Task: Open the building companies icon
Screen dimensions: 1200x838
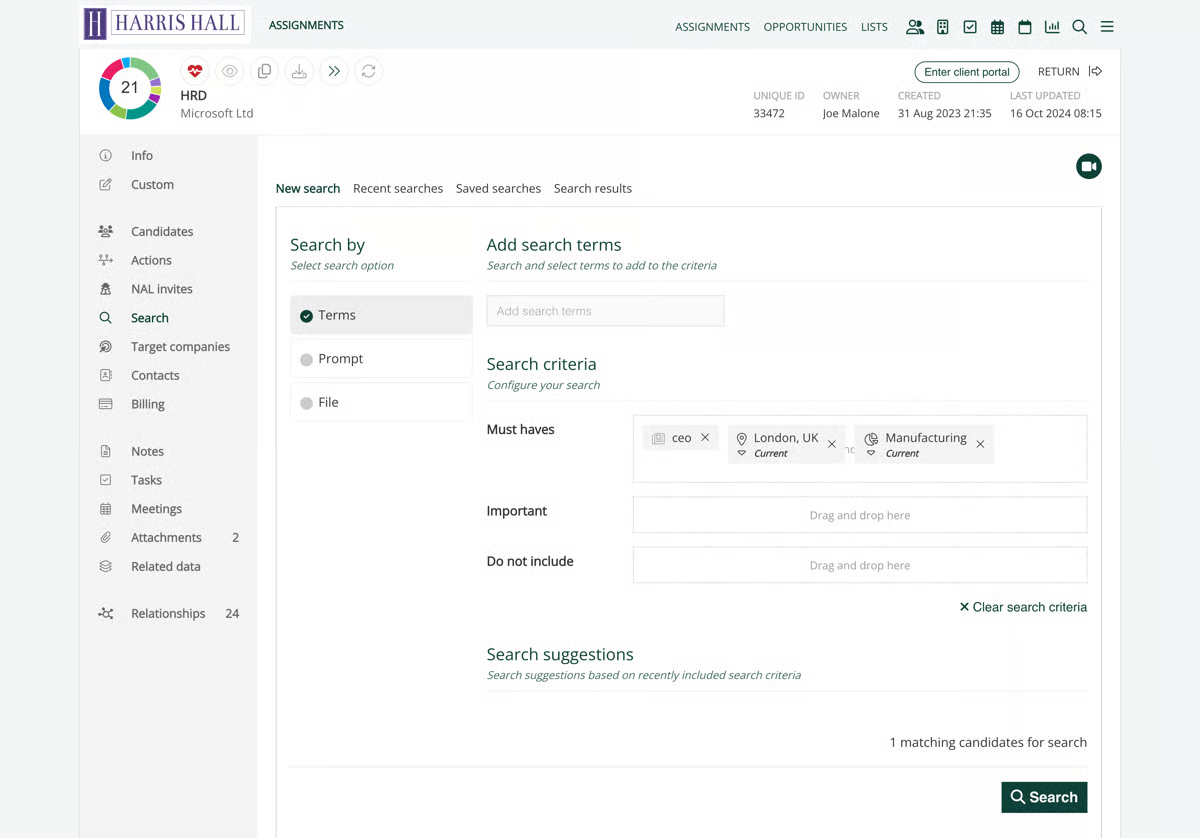Action: click(942, 27)
